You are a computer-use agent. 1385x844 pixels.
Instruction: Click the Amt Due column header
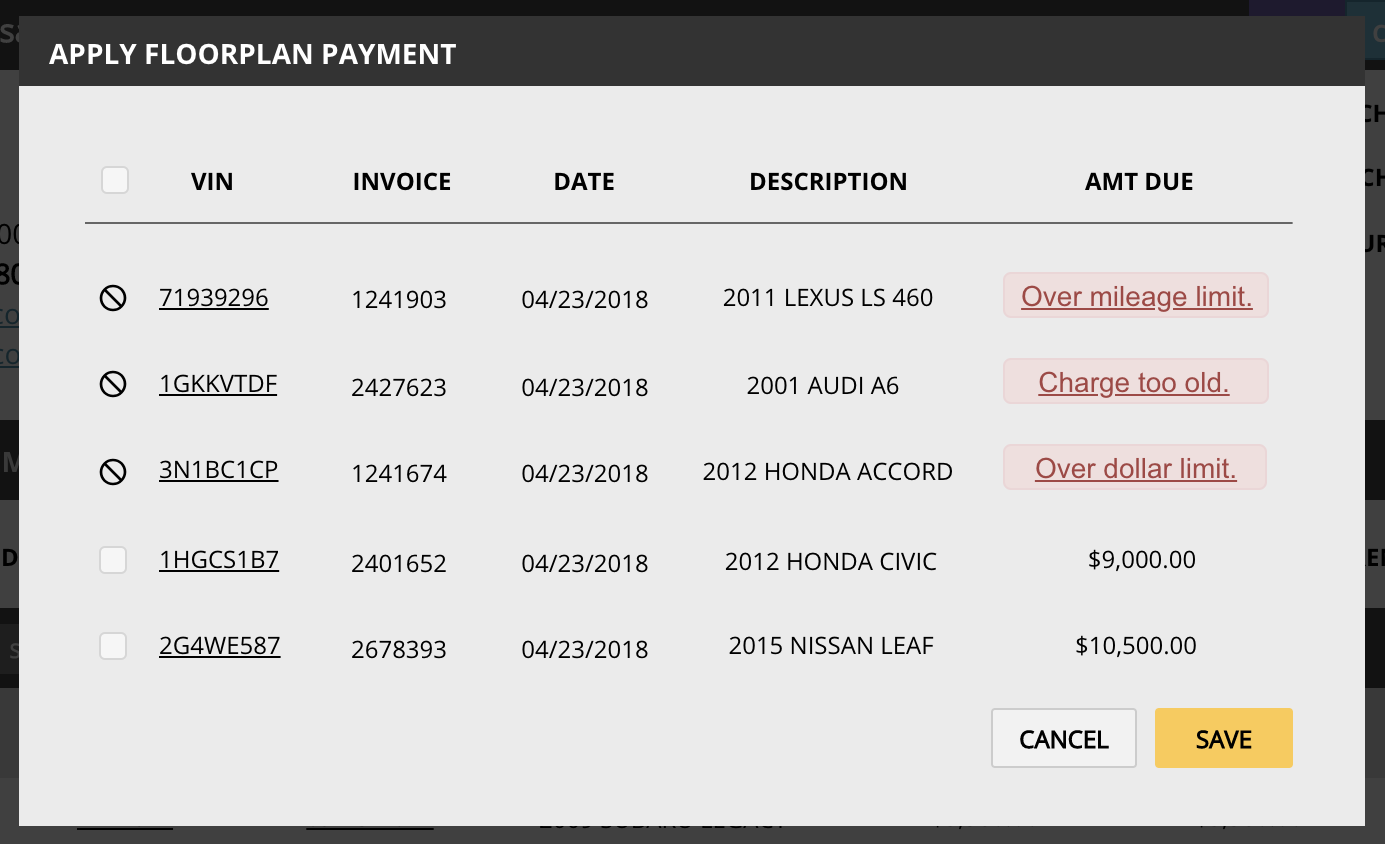tap(1139, 182)
